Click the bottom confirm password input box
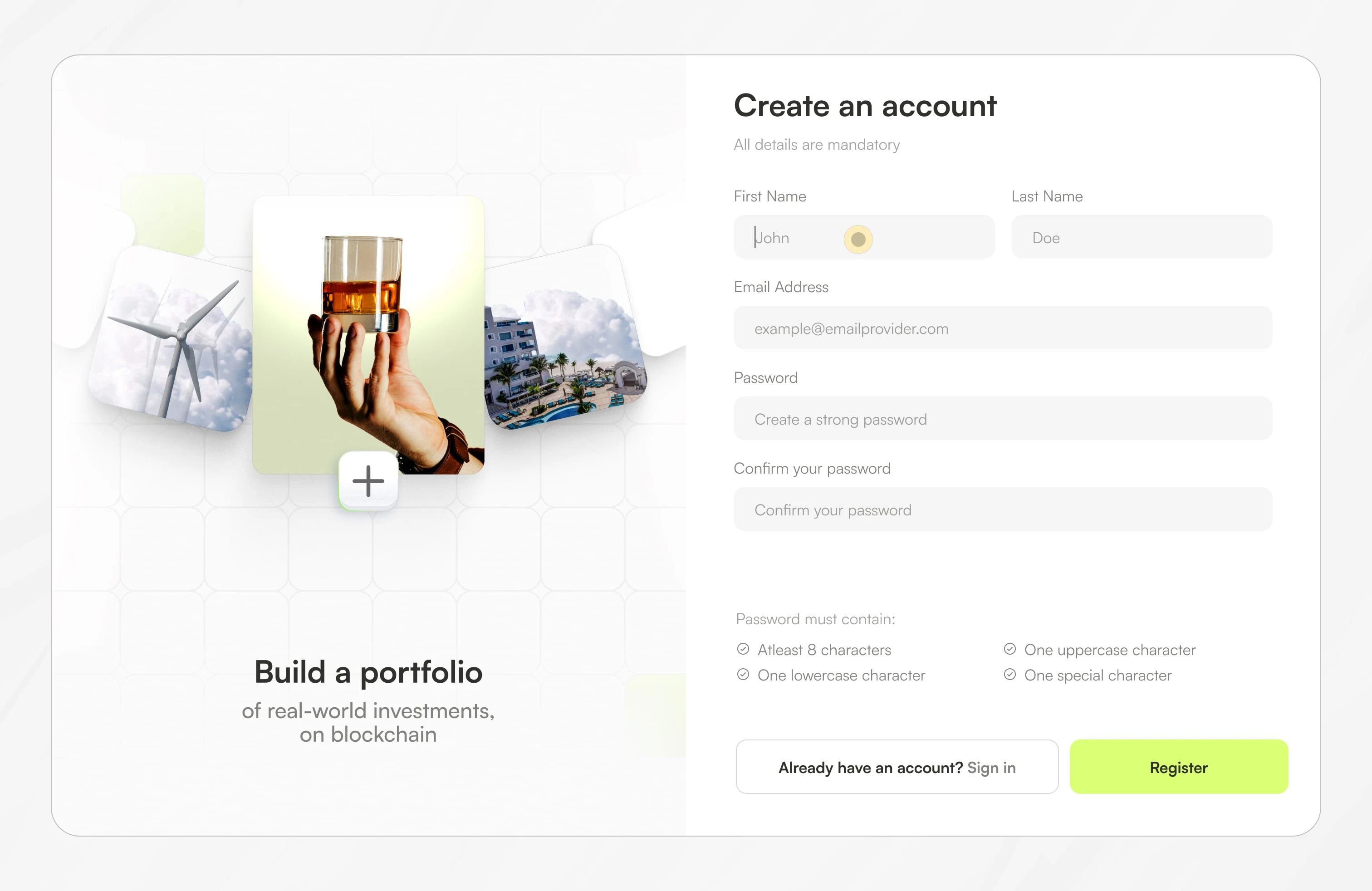The width and height of the screenshot is (1372, 891). [1003, 509]
